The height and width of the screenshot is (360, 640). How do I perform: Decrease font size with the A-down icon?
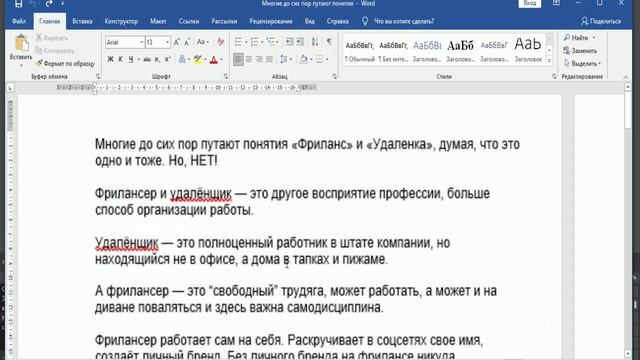tap(187, 42)
